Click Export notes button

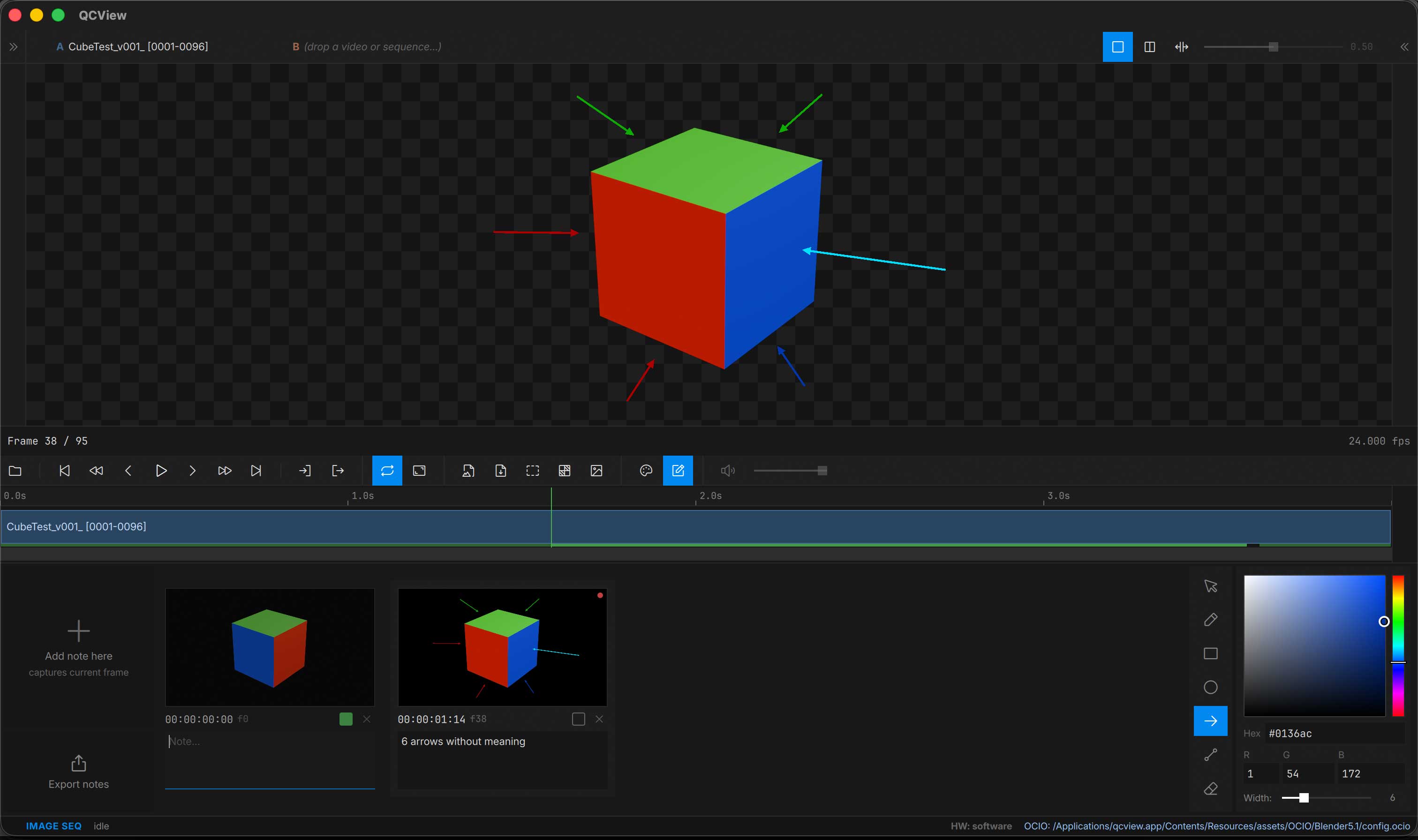coord(79,772)
